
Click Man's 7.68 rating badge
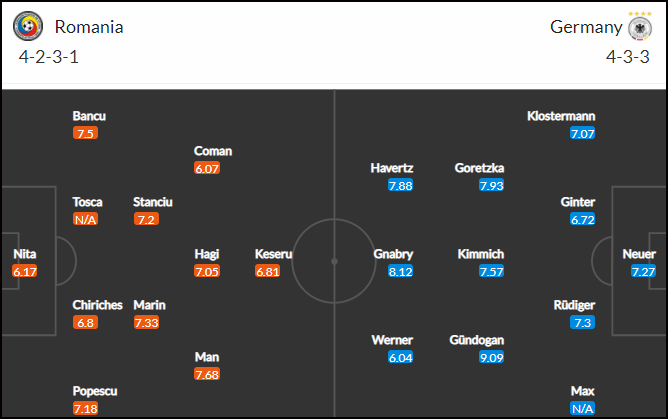207,374
